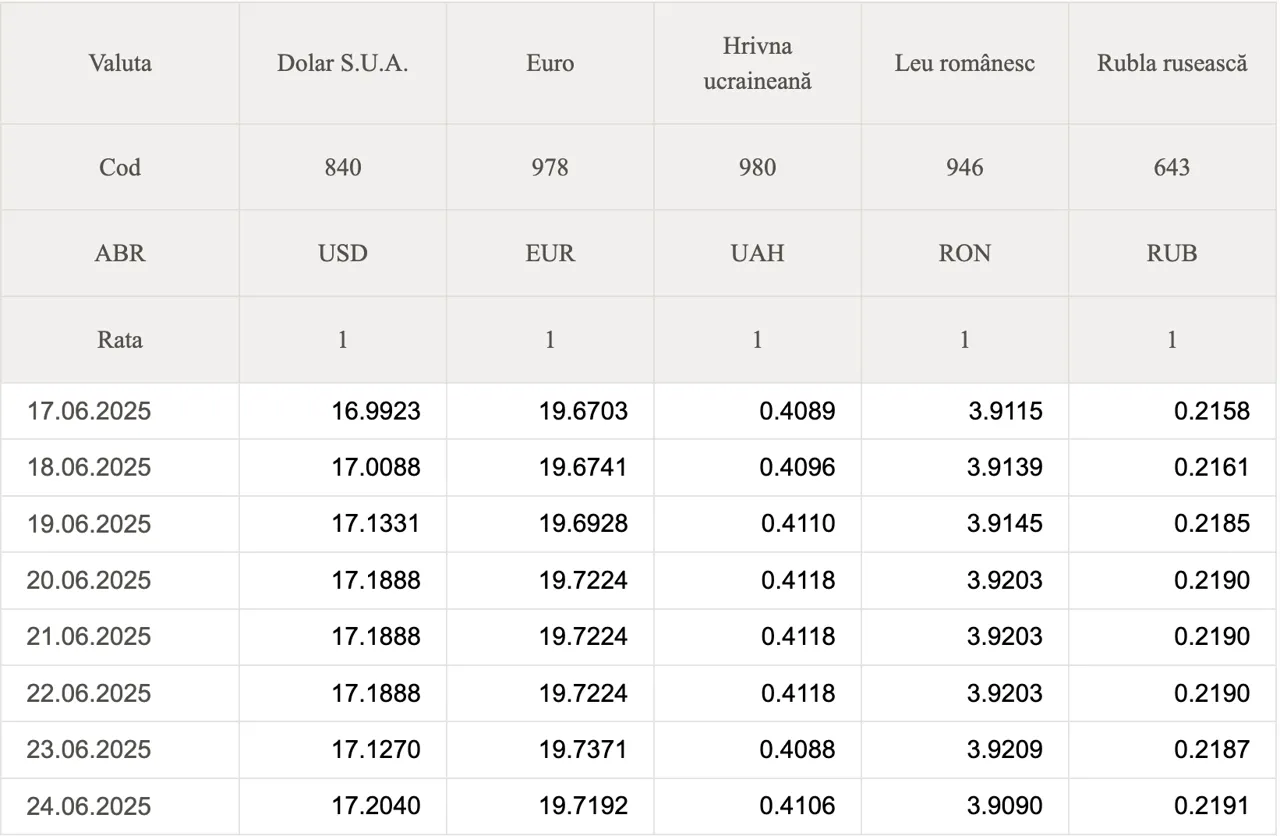
Task: Click the RUB abbreviation cell
Action: tap(1172, 253)
